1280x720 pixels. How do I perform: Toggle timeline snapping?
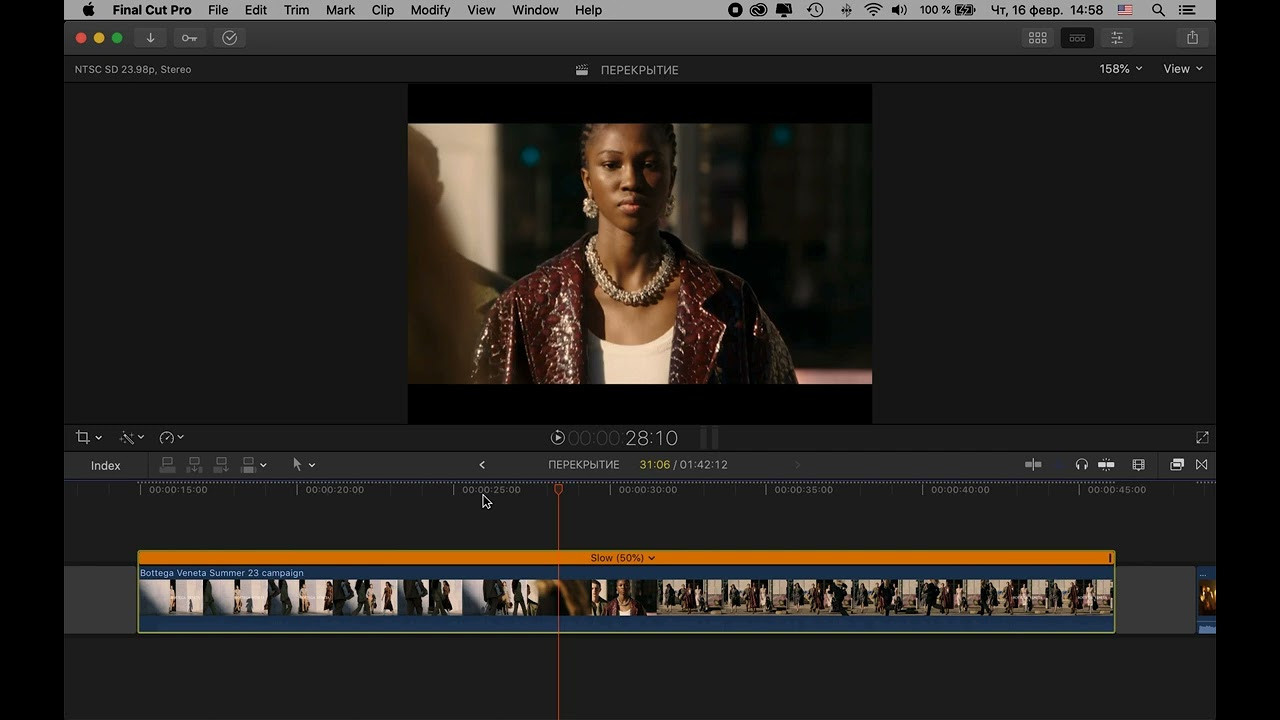coord(1106,465)
